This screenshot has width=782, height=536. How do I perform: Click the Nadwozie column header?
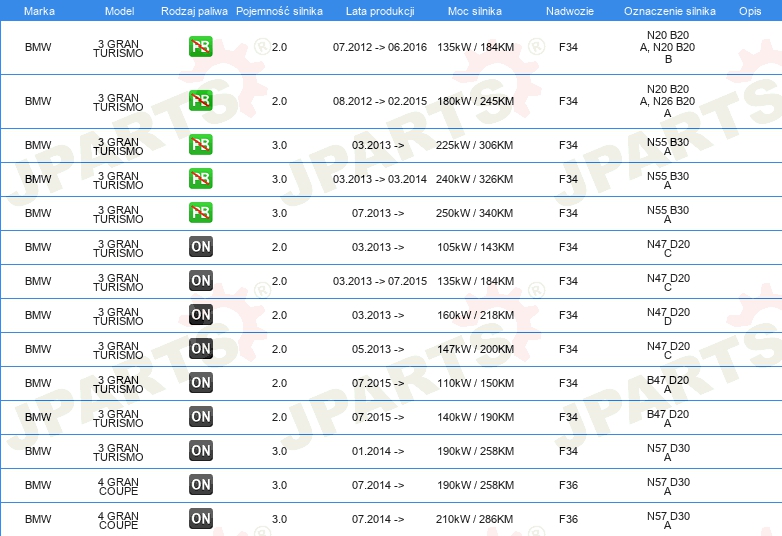click(x=570, y=11)
